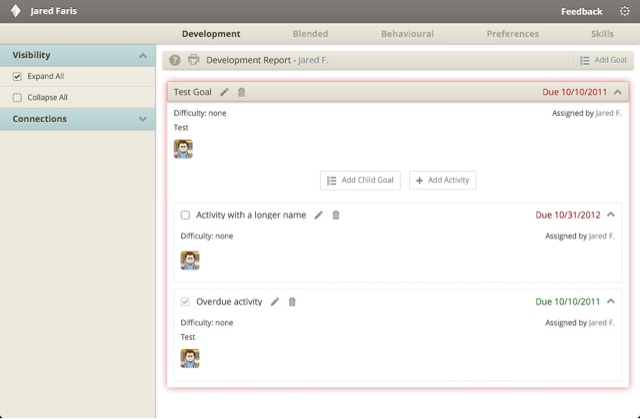
Task: Click avatar in 'Activity with a longer name'
Action: click(190, 260)
